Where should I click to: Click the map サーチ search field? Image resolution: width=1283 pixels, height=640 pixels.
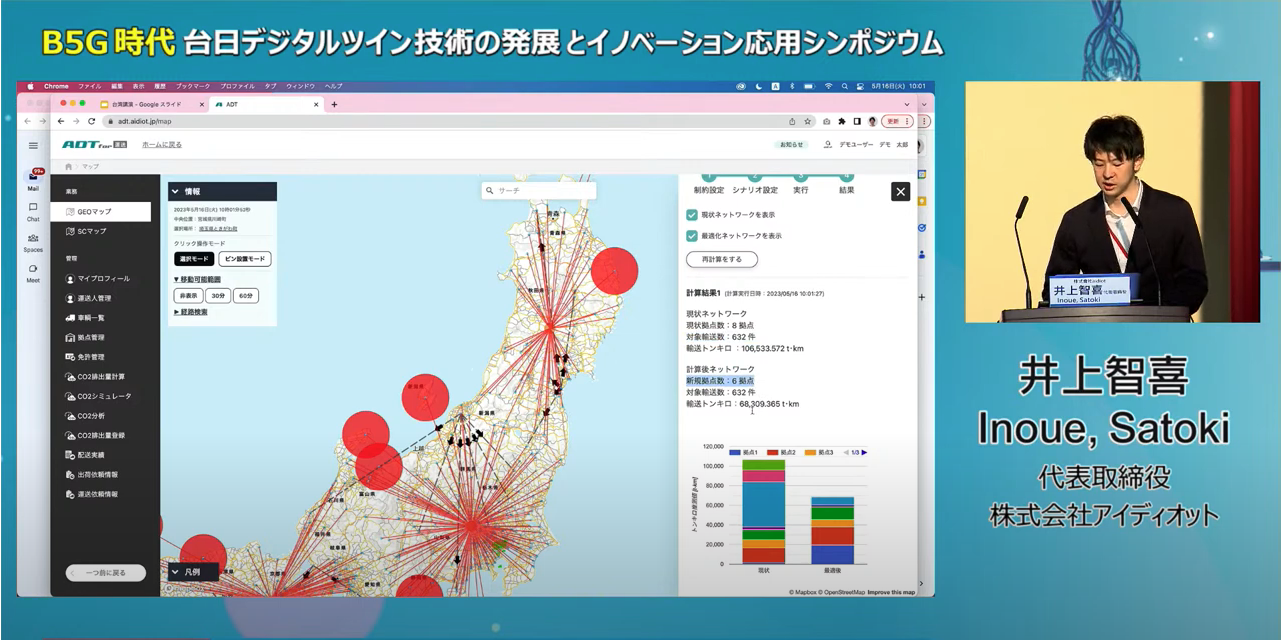click(538, 189)
